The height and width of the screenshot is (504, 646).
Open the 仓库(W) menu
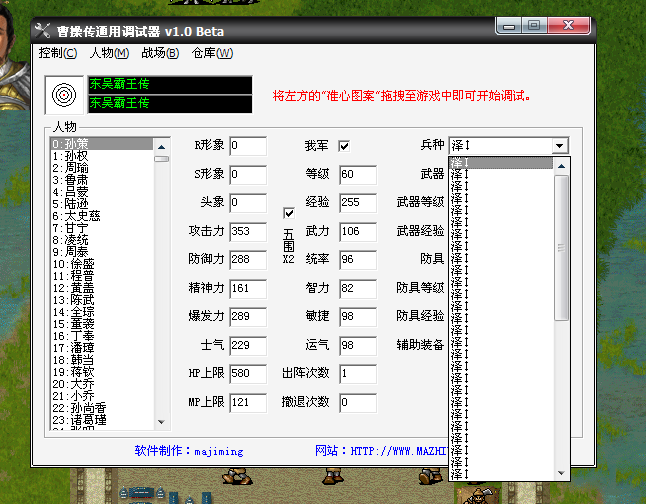[211, 53]
